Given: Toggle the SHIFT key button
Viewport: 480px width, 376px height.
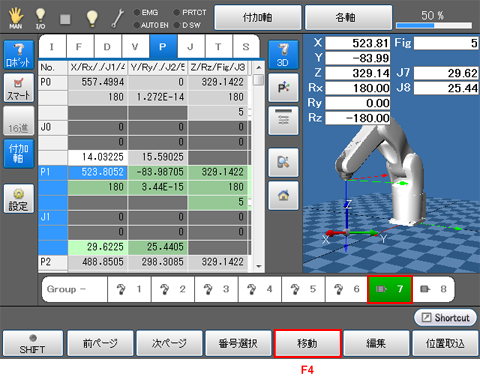Looking at the screenshot, I should [x=33, y=343].
